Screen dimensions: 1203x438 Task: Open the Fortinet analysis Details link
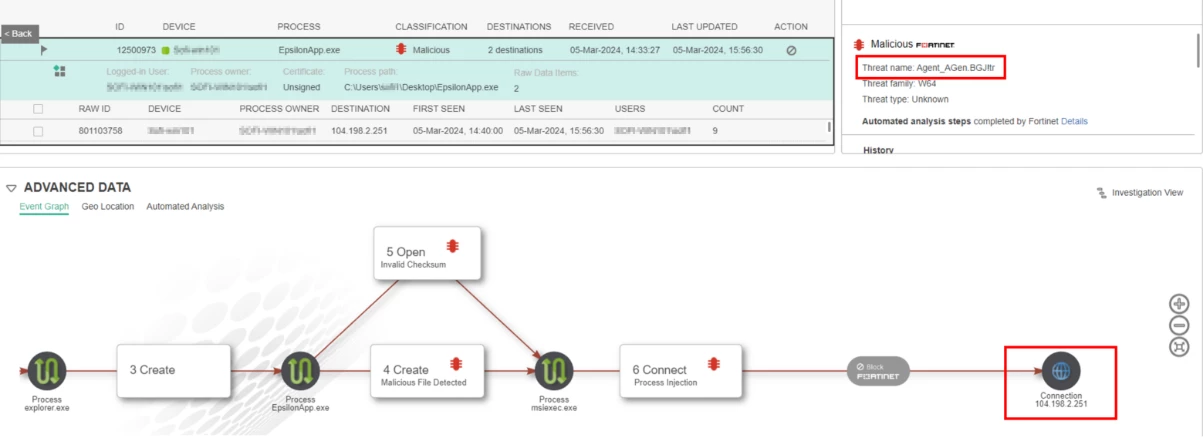point(1074,121)
